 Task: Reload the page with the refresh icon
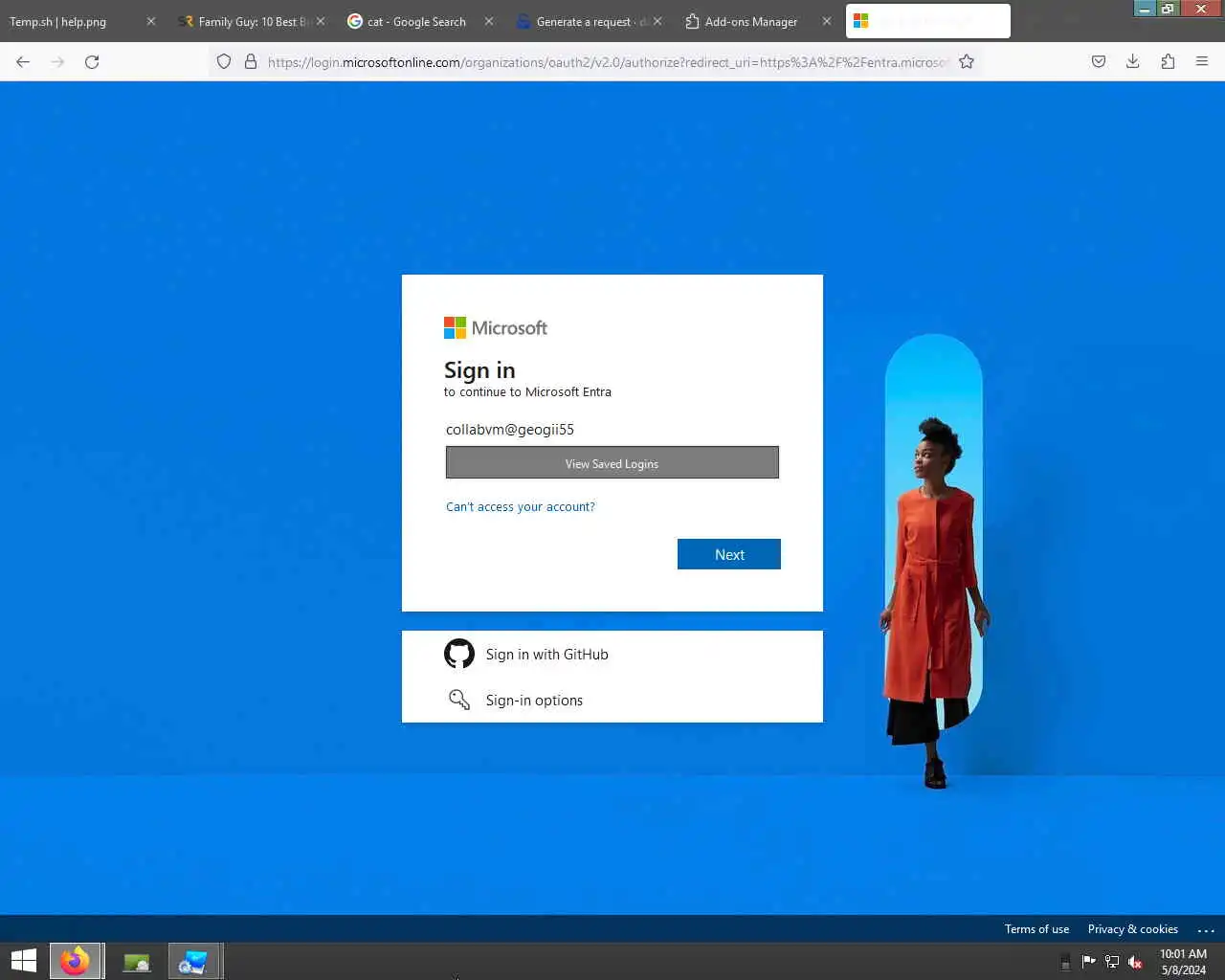92,62
